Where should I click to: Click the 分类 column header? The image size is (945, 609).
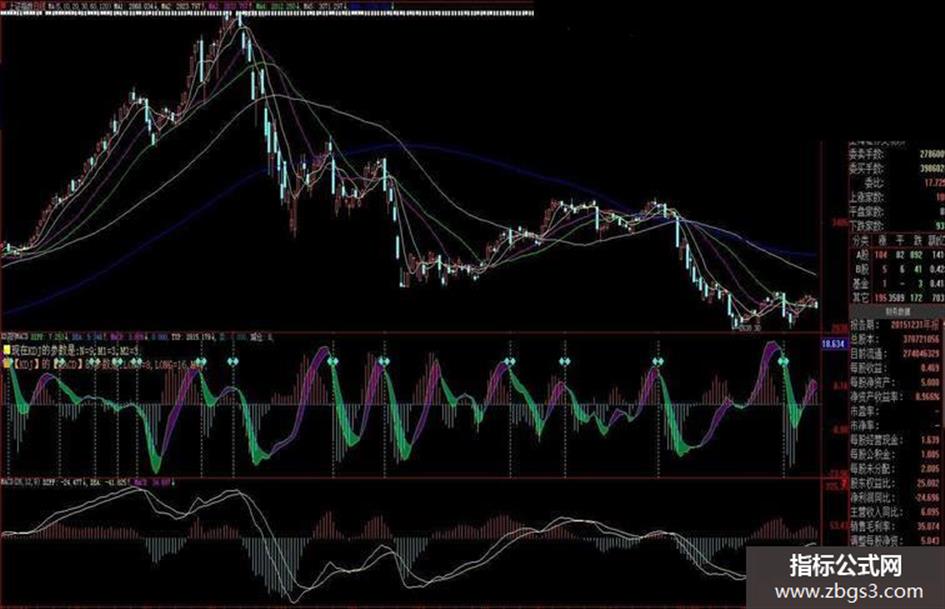tap(860, 240)
